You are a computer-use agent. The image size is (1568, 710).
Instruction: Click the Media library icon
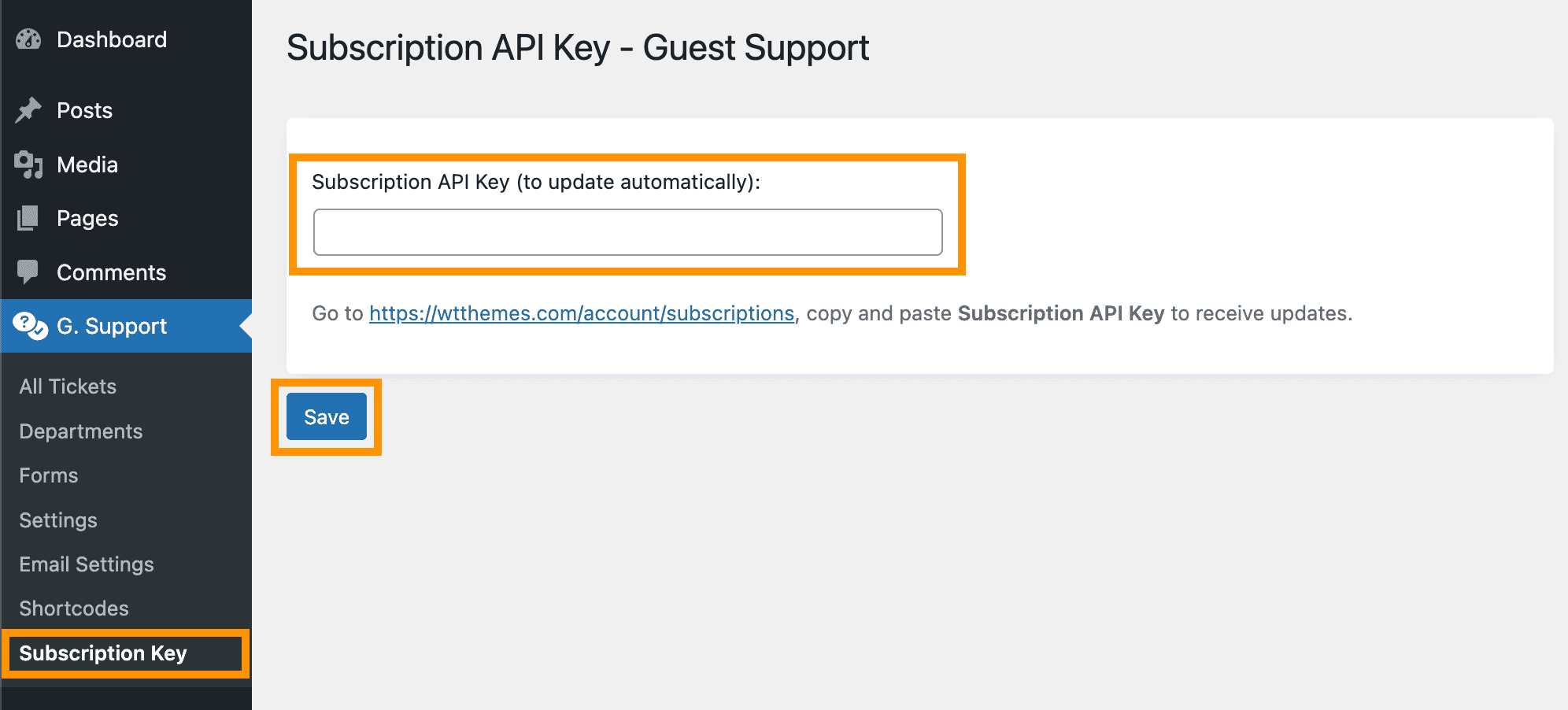click(28, 165)
